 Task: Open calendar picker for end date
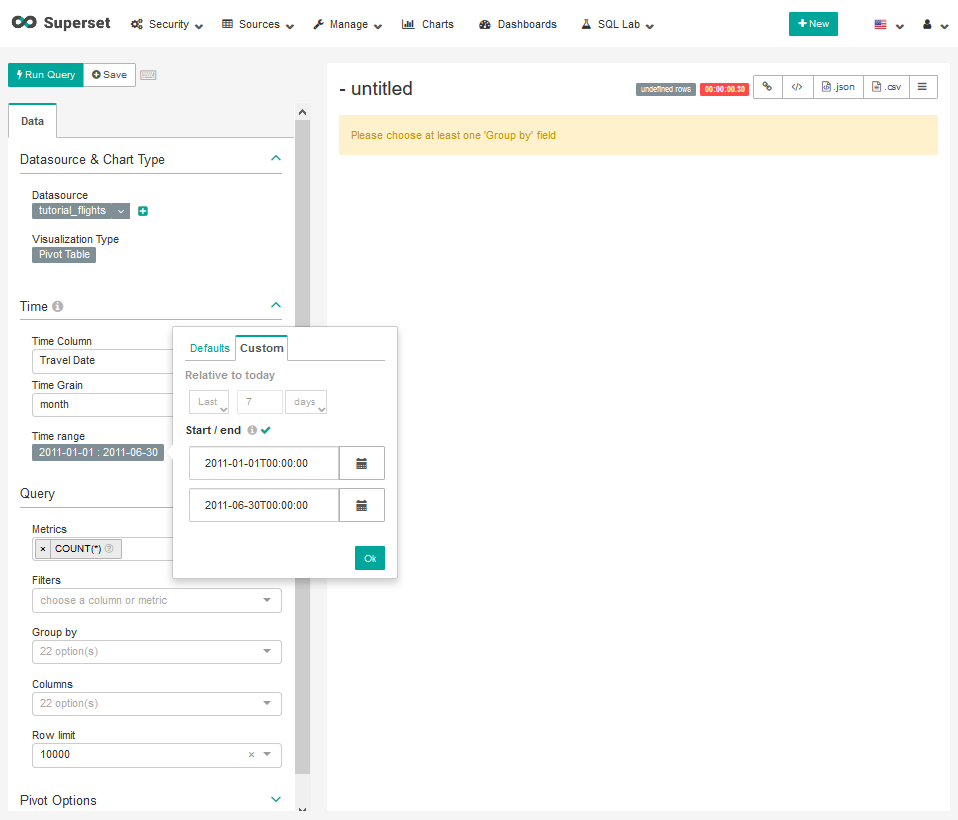362,505
